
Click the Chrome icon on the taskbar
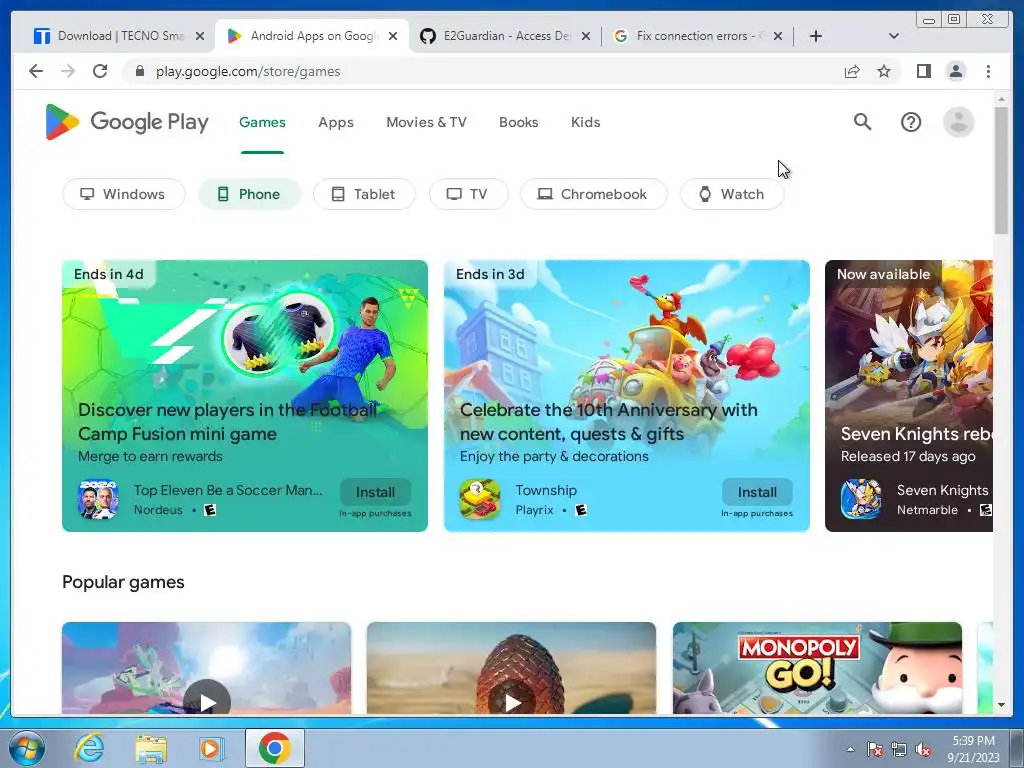pyautogui.click(x=274, y=748)
